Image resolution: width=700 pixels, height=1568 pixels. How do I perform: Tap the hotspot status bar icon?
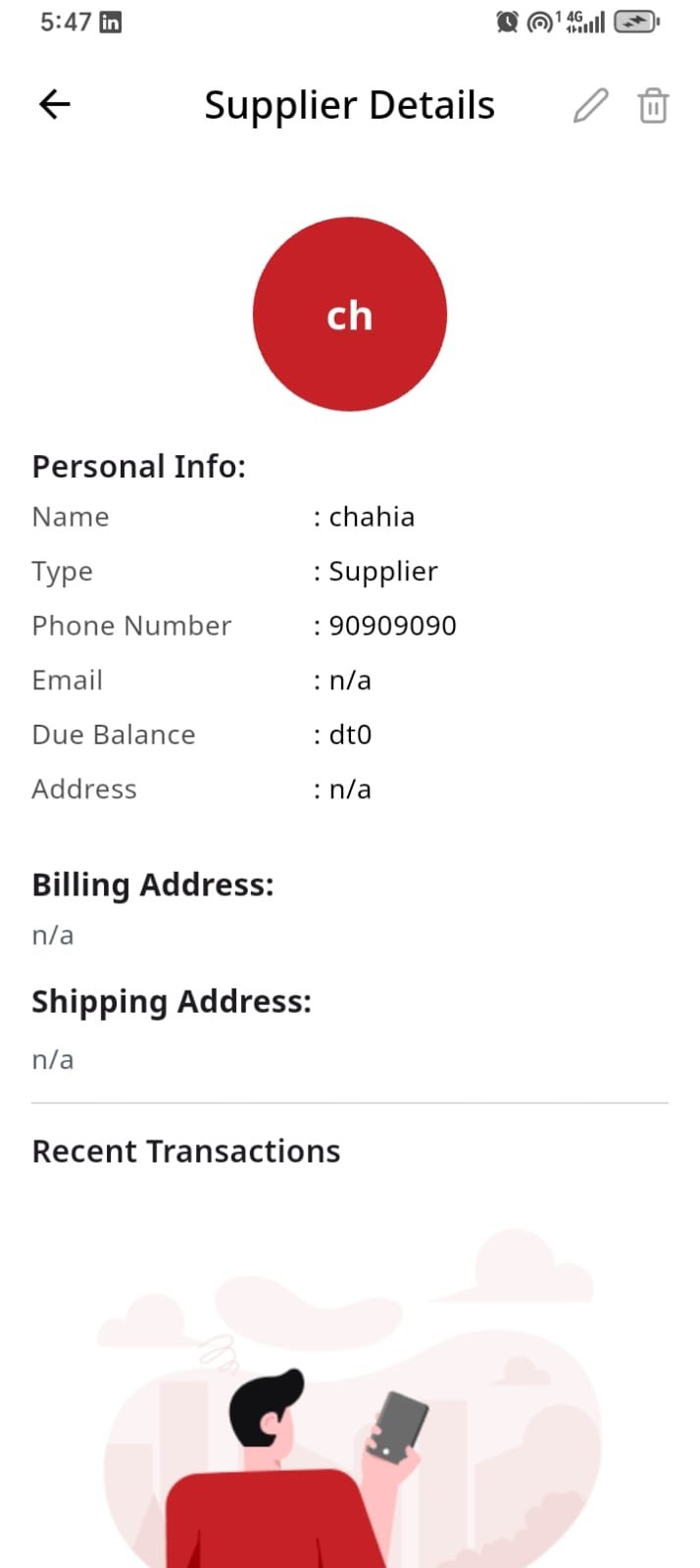click(x=540, y=22)
